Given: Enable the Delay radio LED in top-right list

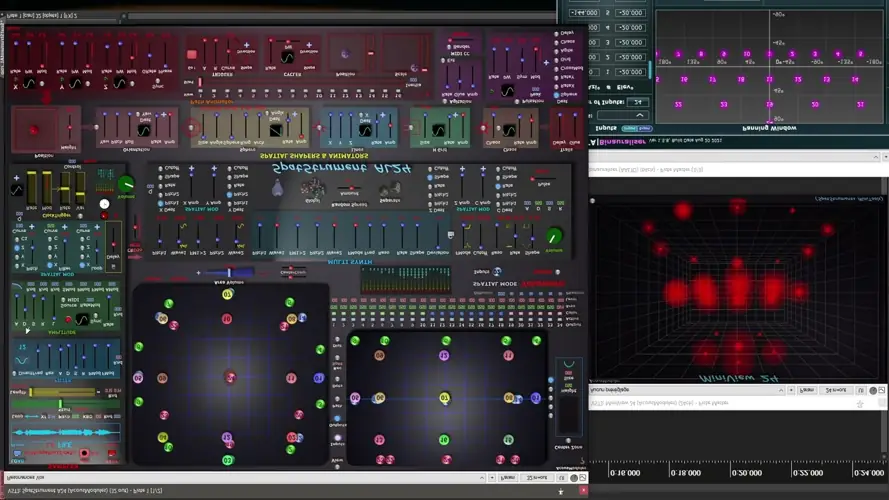Looking at the screenshot, I should point(558,34).
